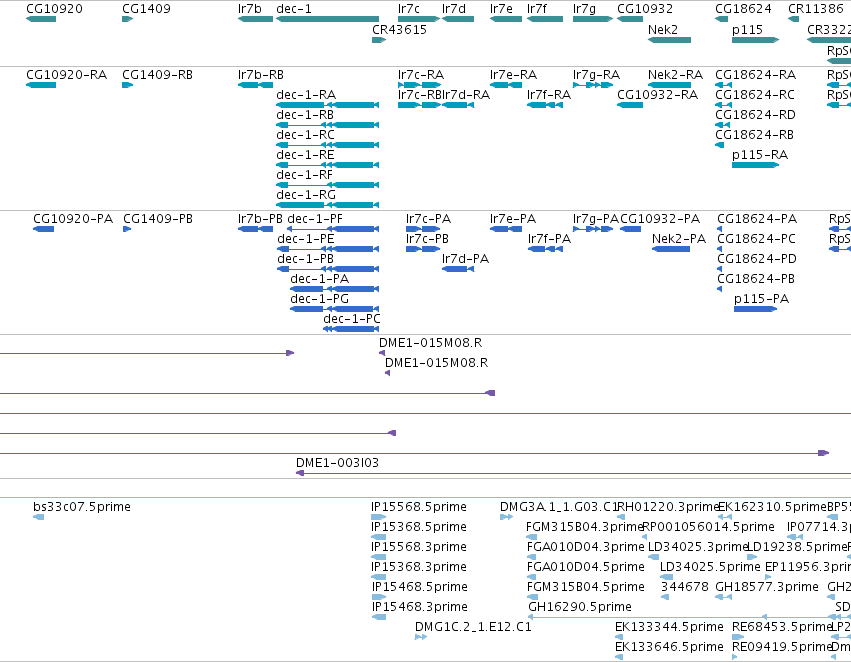The image size is (851, 662).
Task: Click transcript dec-1-RG label
Action: coord(306,194)
